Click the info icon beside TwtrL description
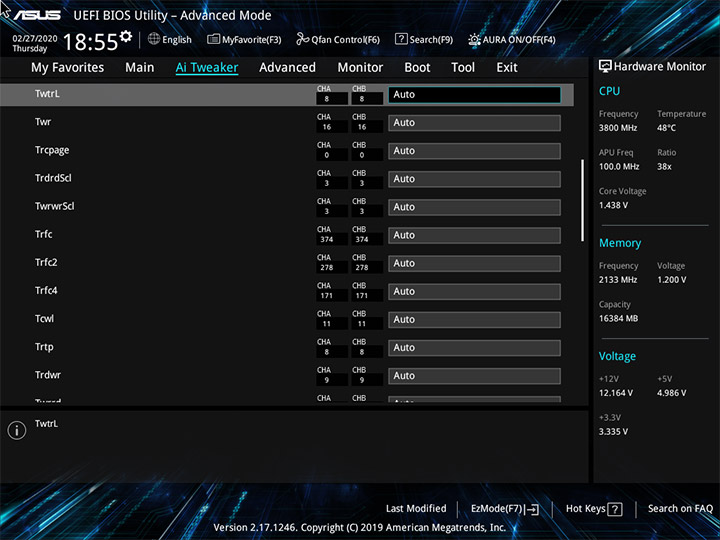 pos(17,431)
